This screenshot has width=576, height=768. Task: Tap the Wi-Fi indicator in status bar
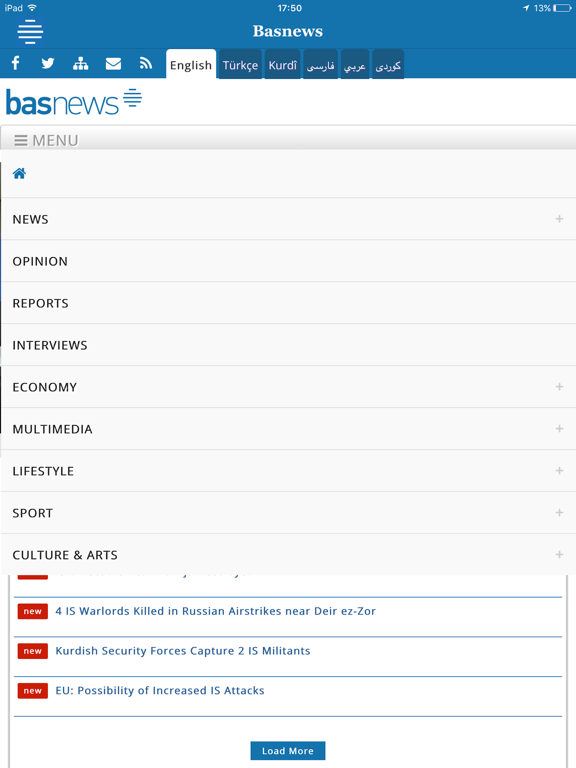[x=32, y=7]
